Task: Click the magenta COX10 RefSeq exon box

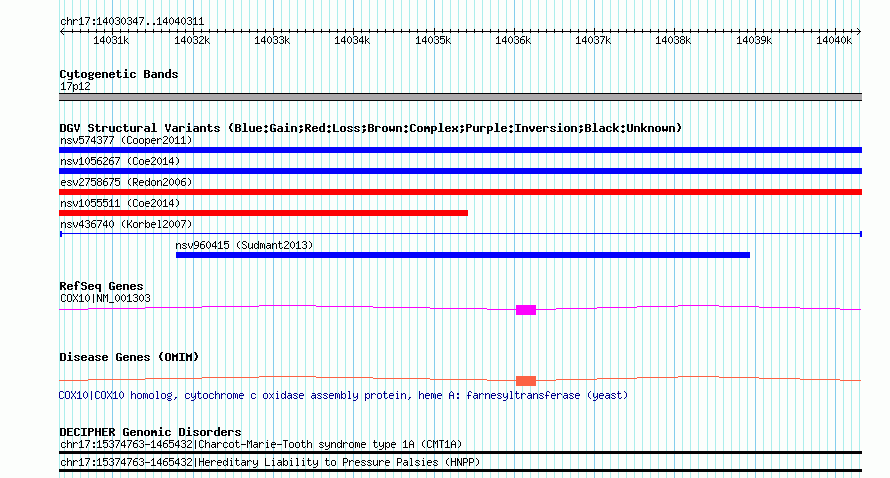Action: (x=526, y=309)
